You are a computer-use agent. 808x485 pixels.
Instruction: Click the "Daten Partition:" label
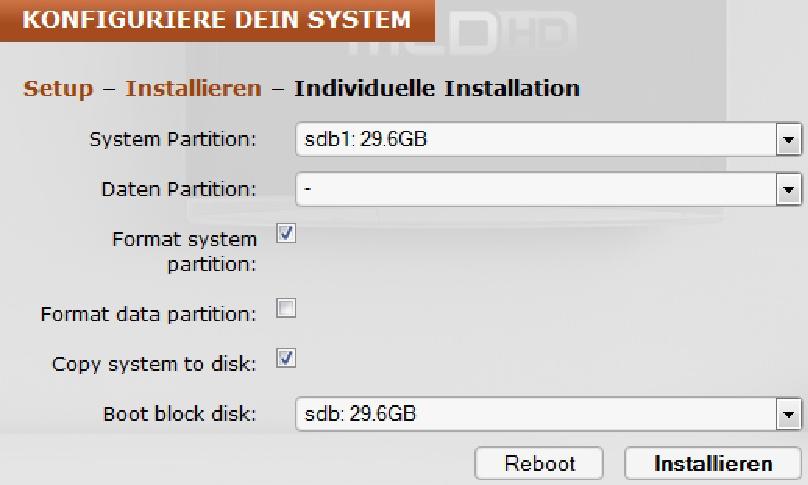(x=179, y=189)
